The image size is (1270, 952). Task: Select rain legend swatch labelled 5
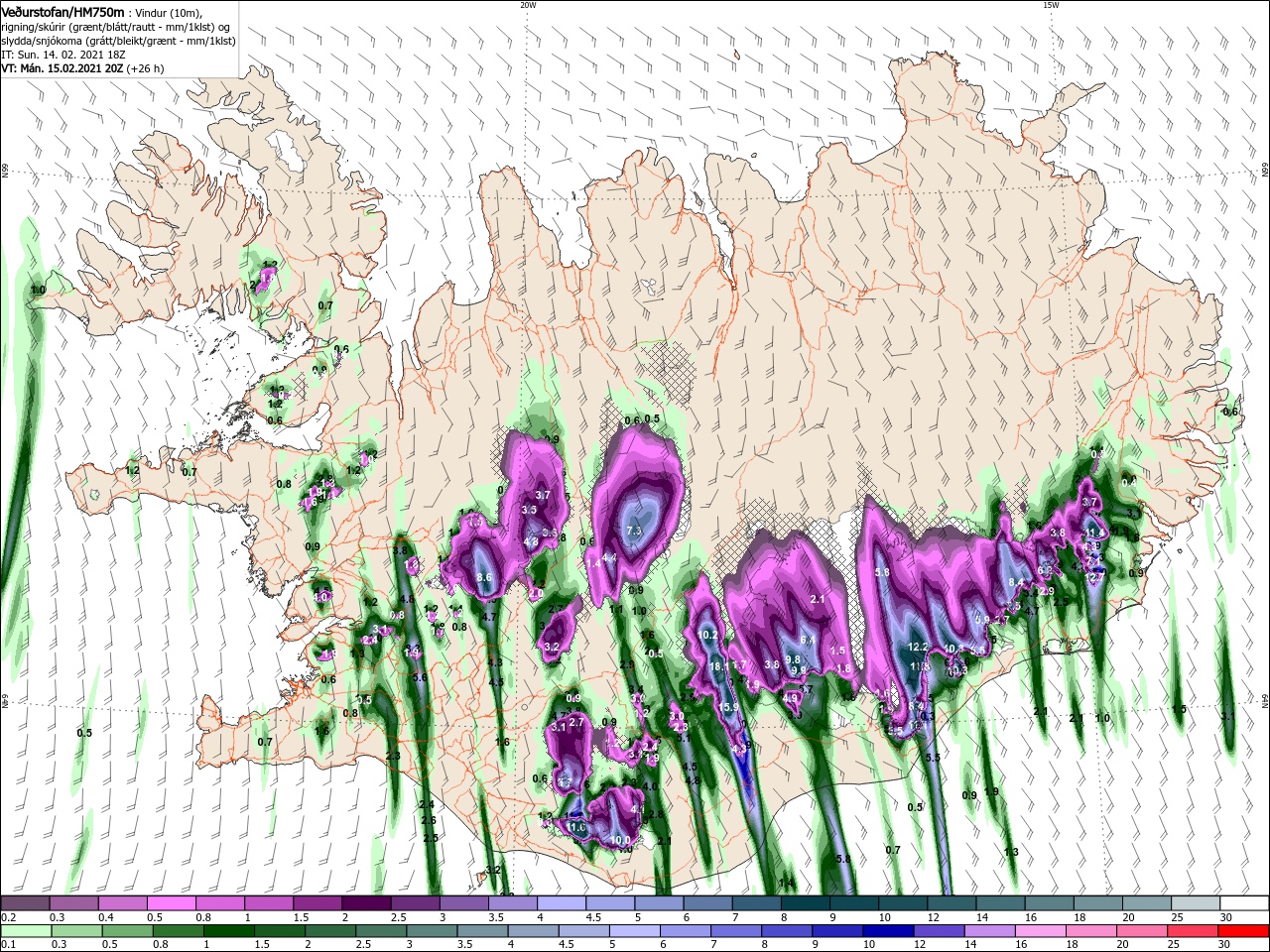click(x=633, y=932)
